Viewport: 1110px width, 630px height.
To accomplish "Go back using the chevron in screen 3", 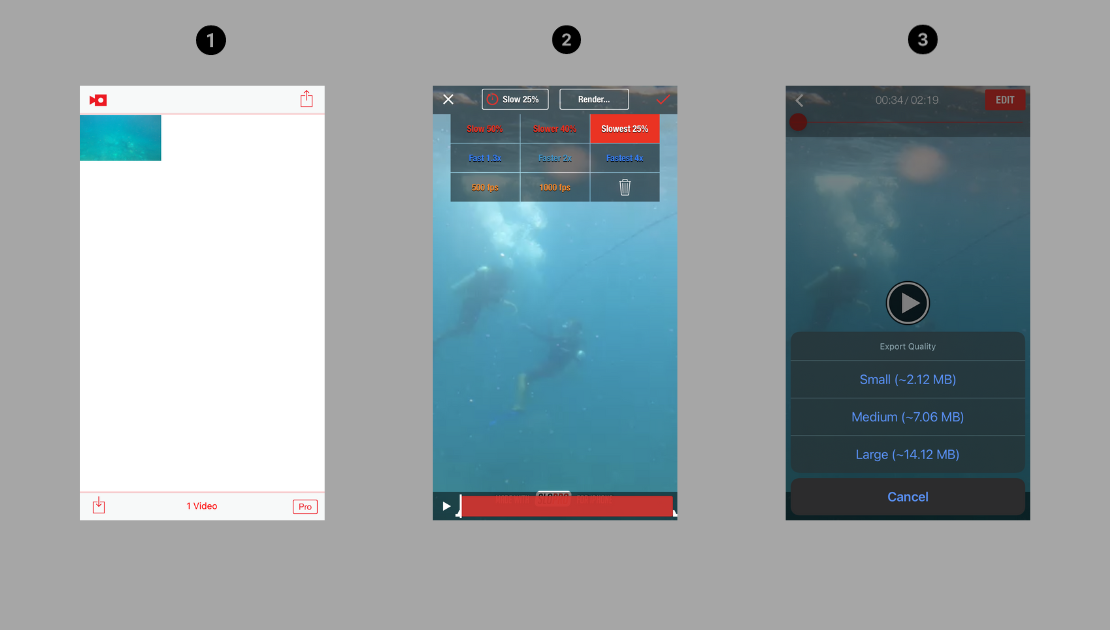I will (800, 101).
